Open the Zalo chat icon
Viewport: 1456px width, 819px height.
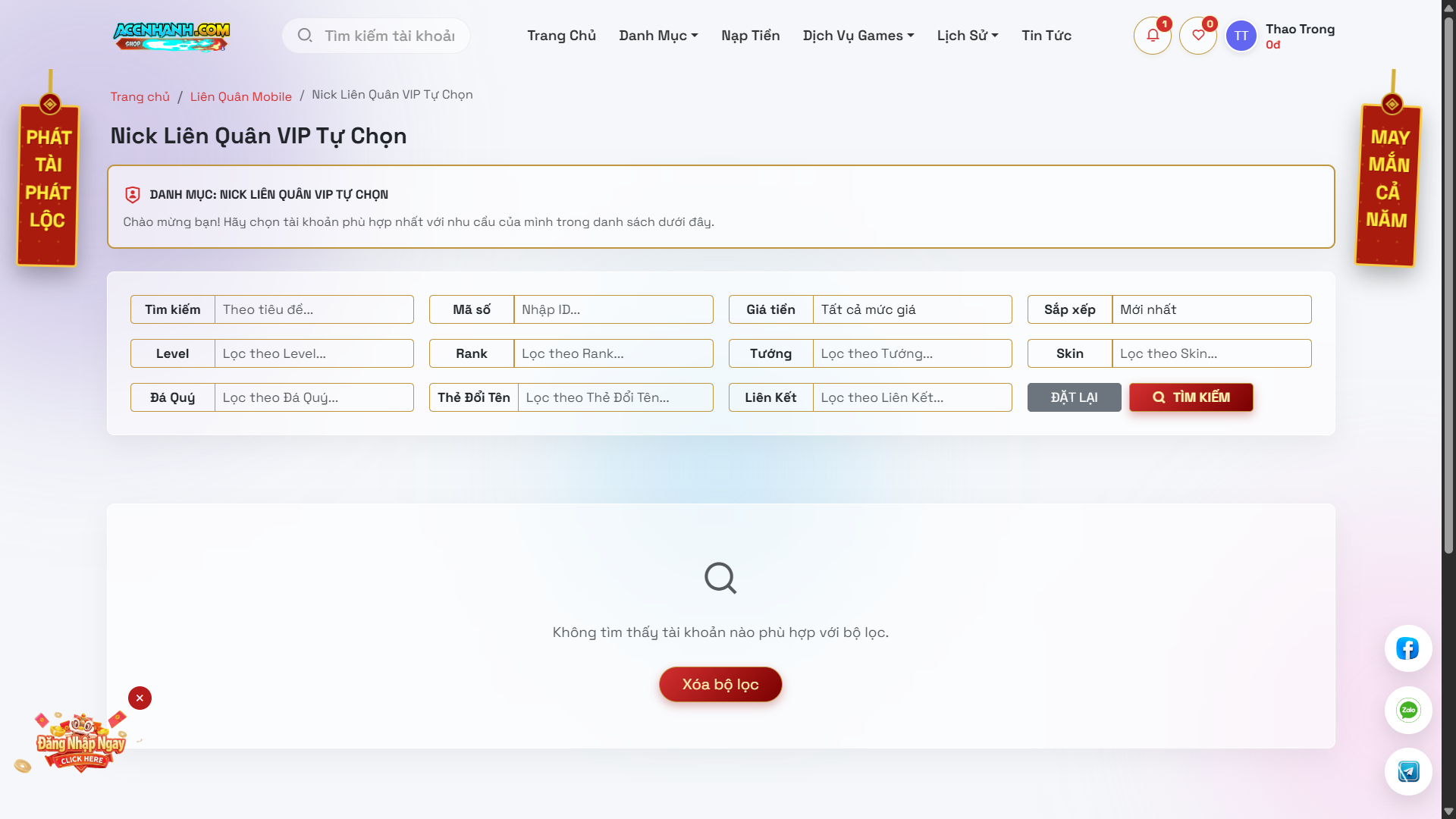click(x=1407, y=711)
